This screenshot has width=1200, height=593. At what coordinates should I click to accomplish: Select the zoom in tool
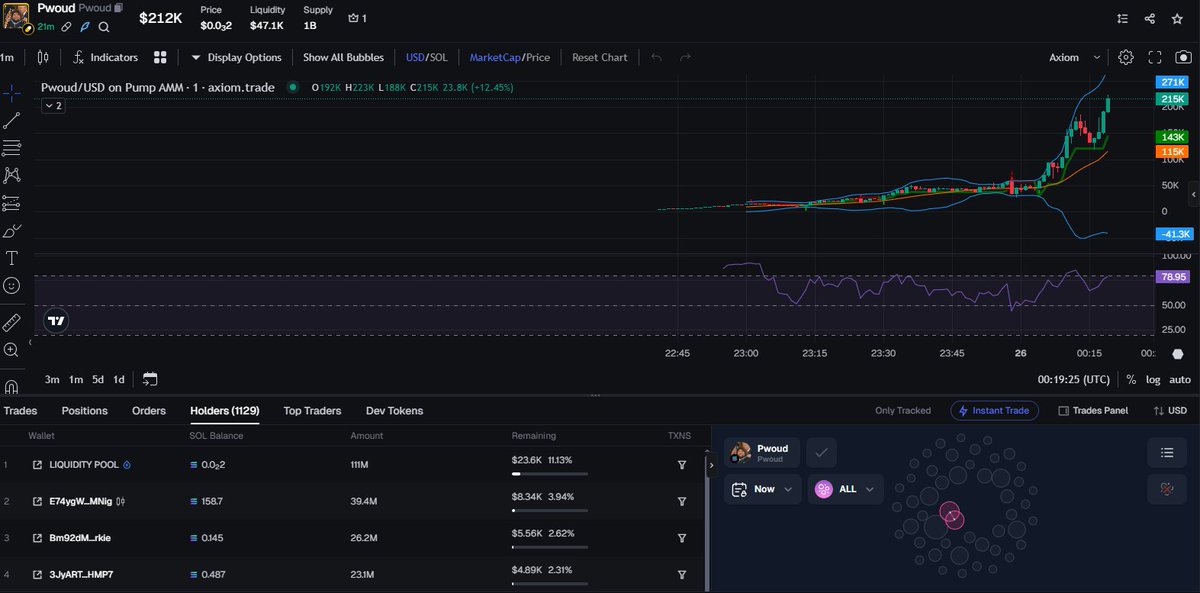click(x=11, y=350)
